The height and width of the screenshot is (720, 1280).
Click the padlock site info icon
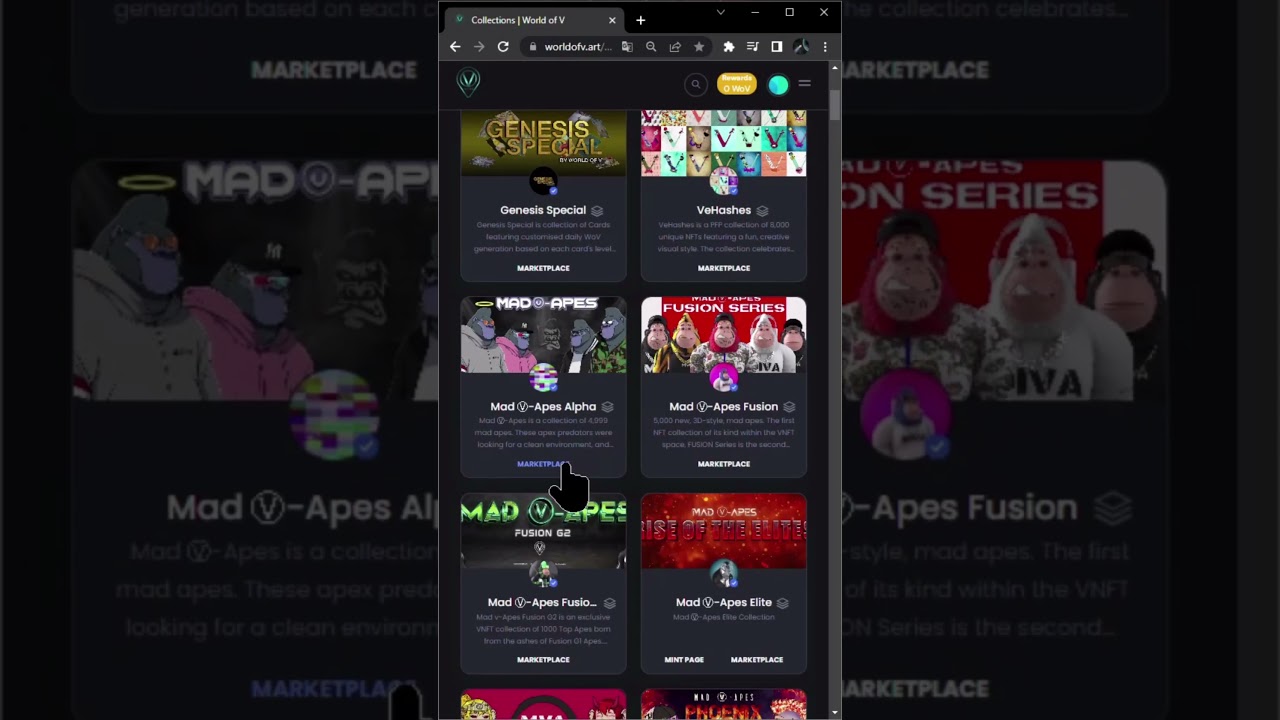coord(533,47)
